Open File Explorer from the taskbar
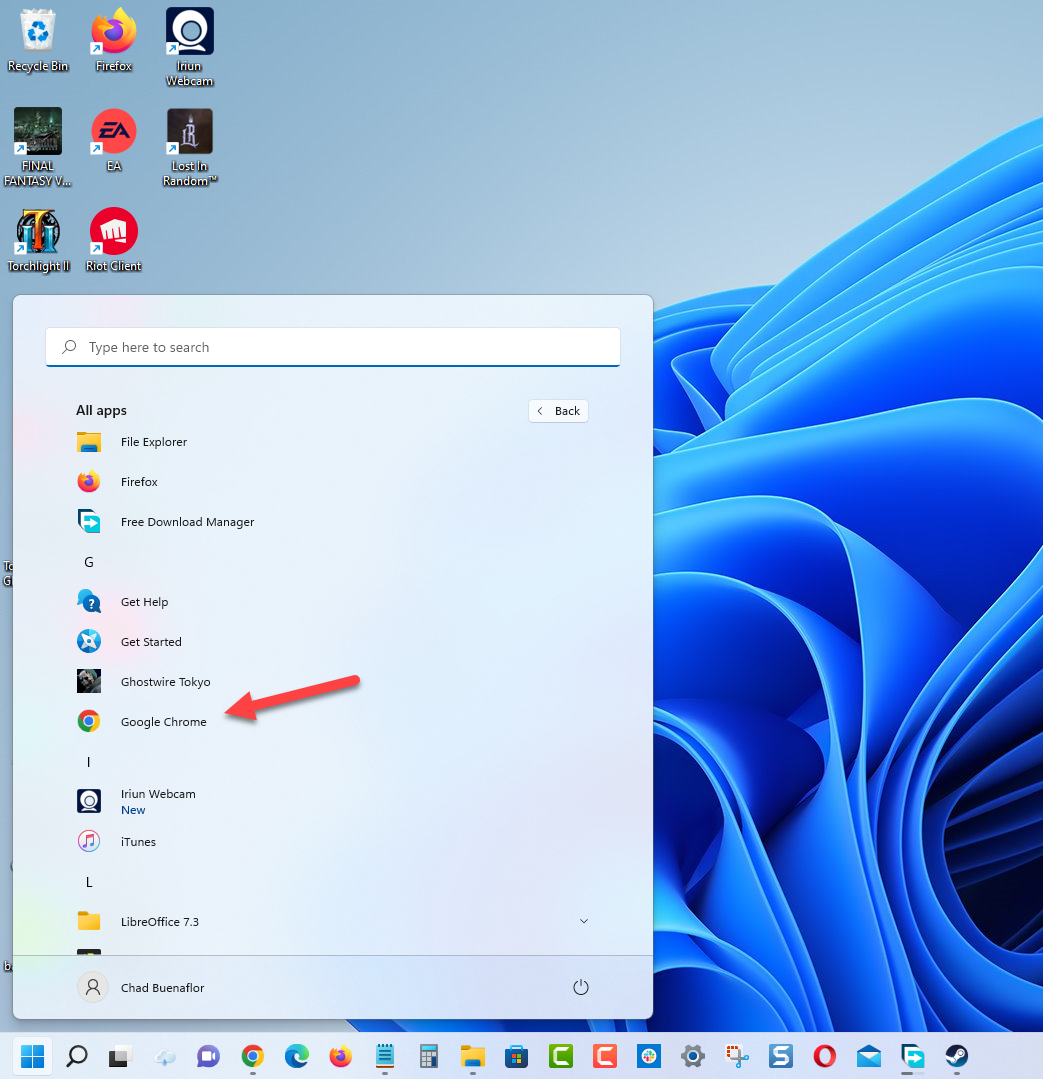Screen dimensions: 1043x1079 point(473,1056)
